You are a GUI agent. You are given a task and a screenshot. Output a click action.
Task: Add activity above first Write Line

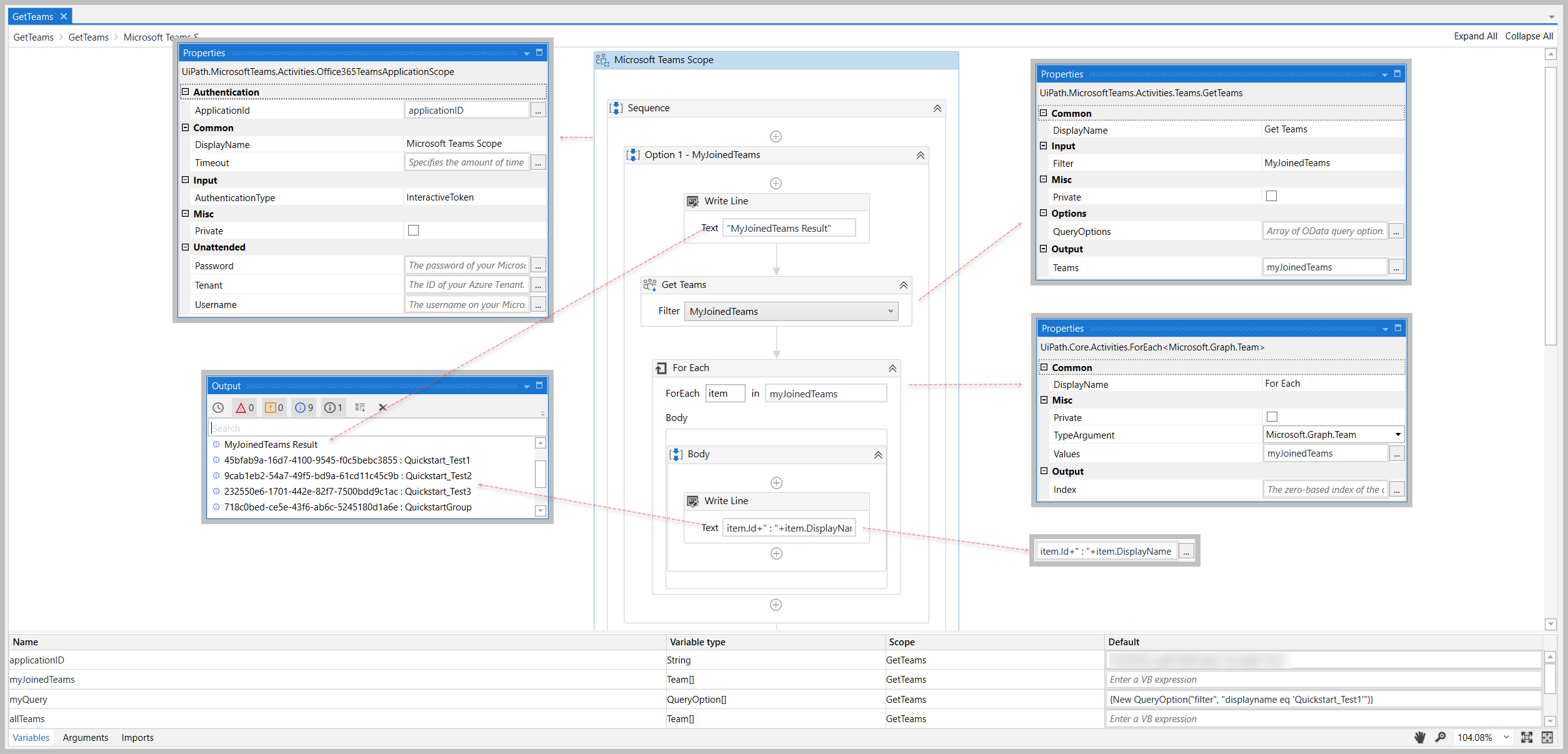tap(776, 183)
